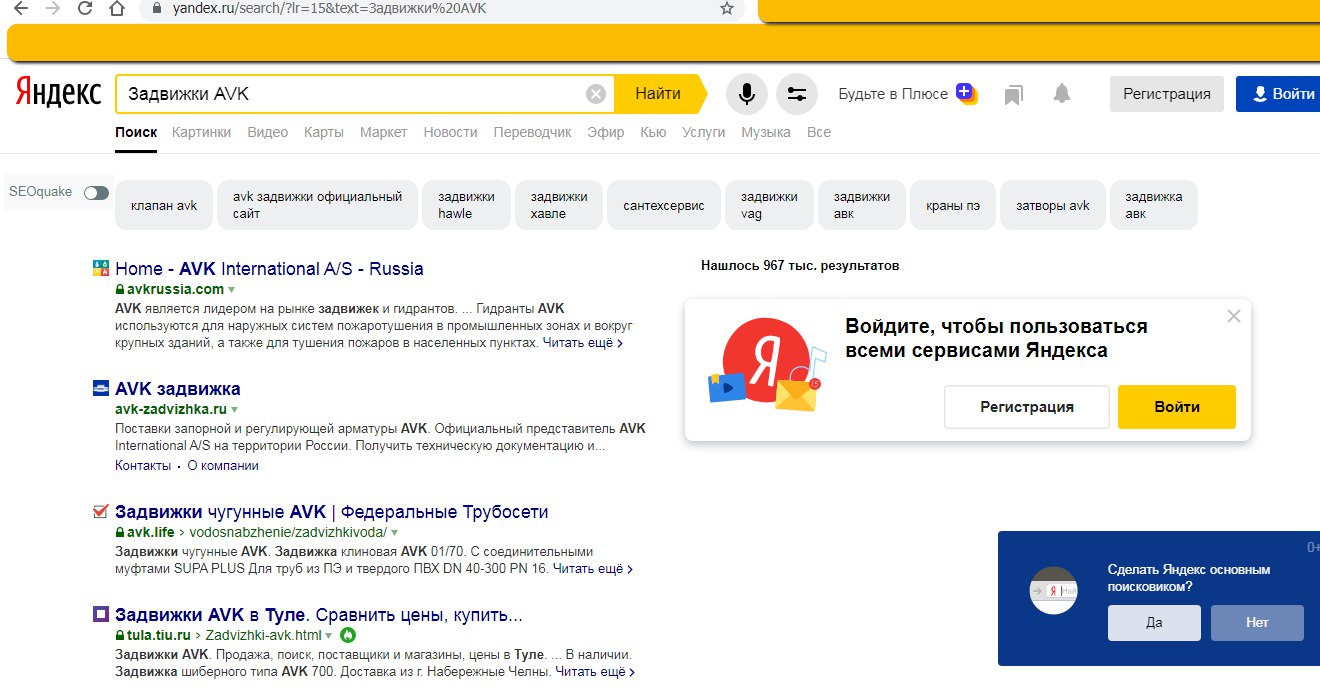Image resolution: width=1320 pixels, height=688 pixels.
Task: Open search settings with the sliders icon
Action: tap(796, 94)
